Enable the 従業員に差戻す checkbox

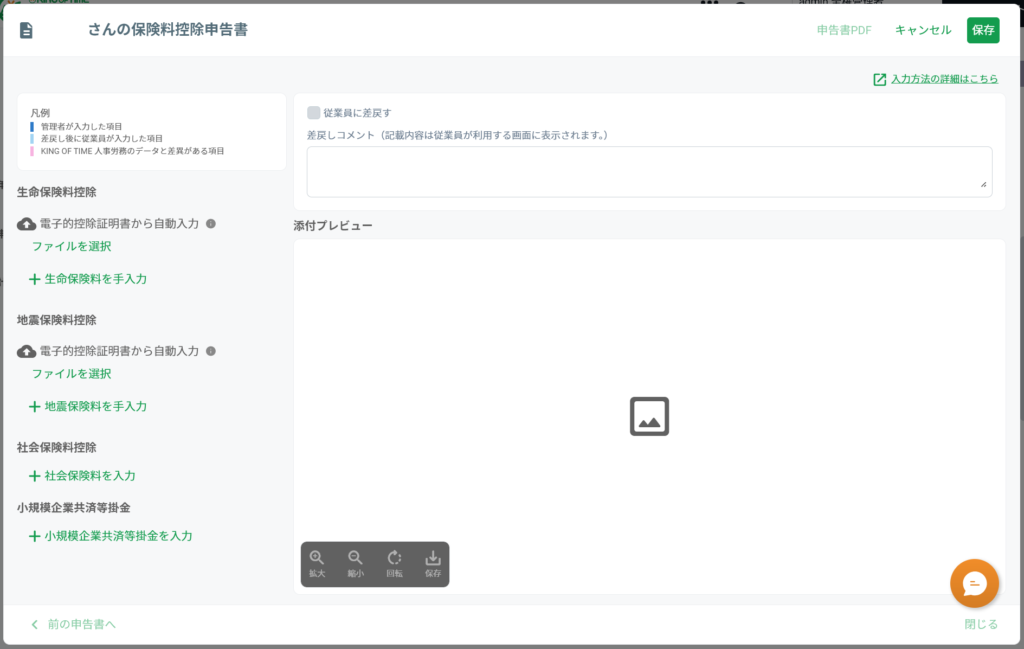(x=314, y=113)
